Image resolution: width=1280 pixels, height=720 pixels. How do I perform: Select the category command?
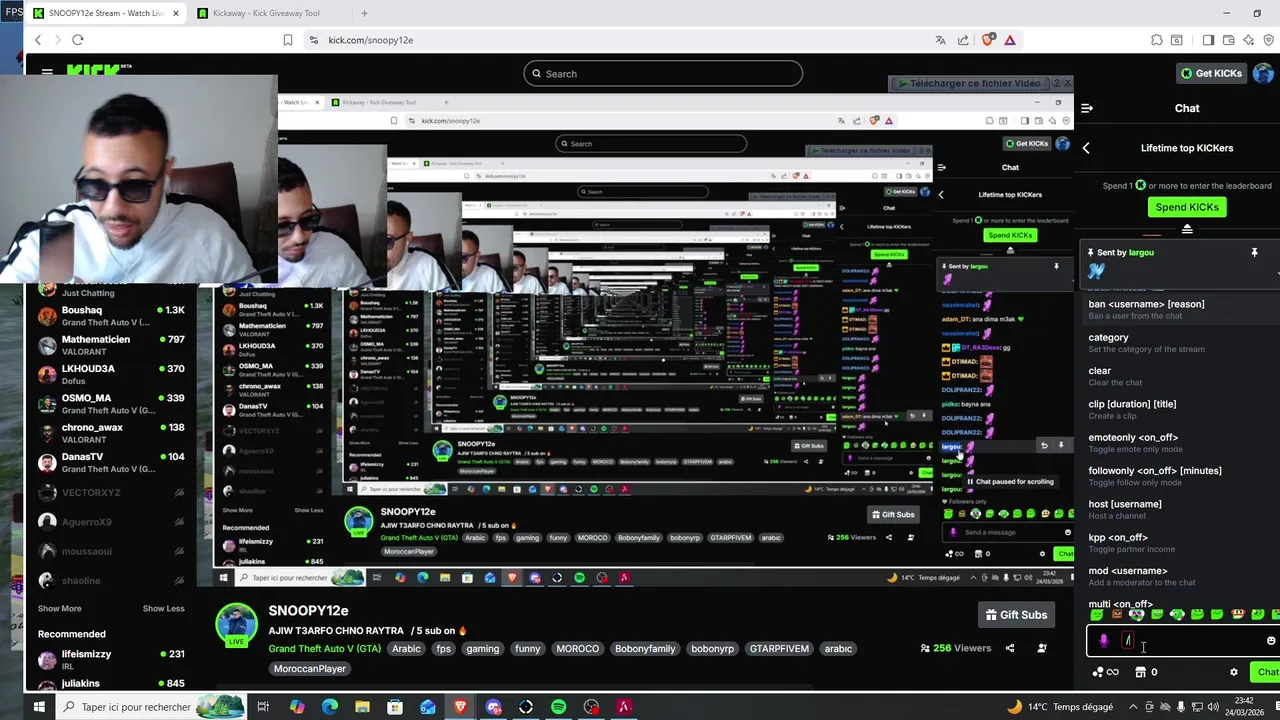coord(1178,343)
